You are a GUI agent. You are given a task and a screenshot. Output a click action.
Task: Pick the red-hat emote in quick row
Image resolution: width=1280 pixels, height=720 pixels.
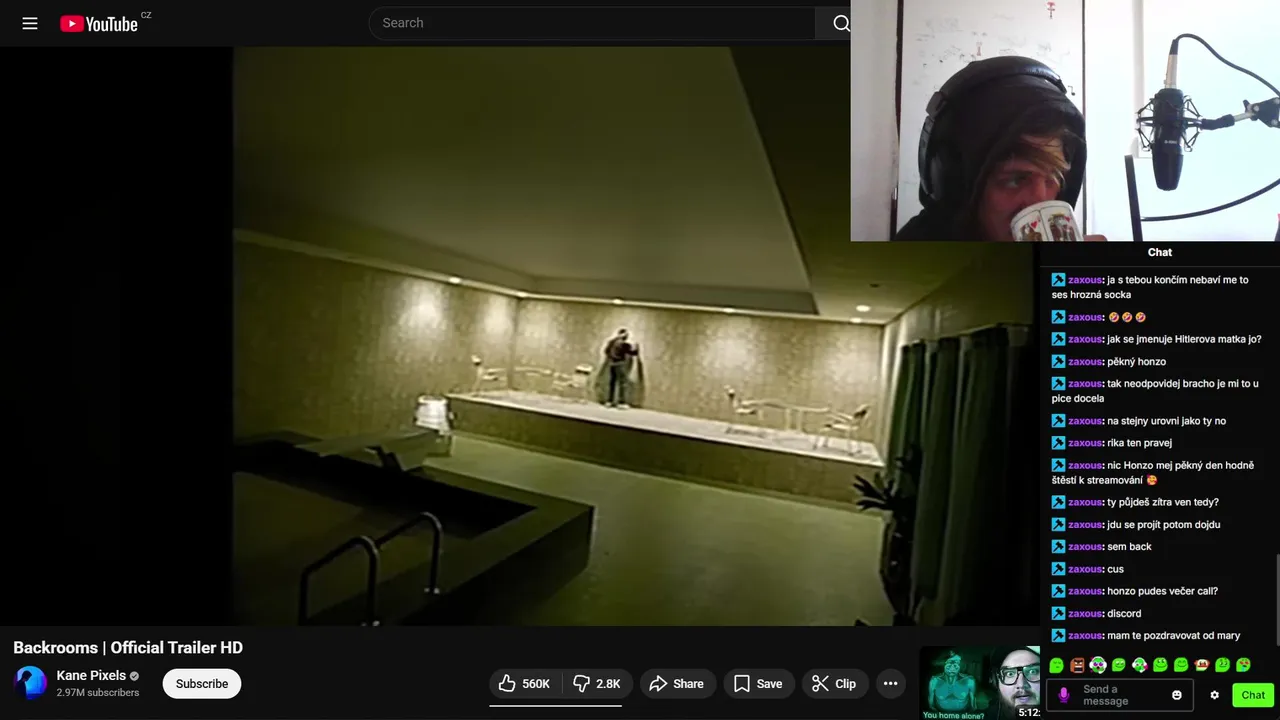point(1202,665)
